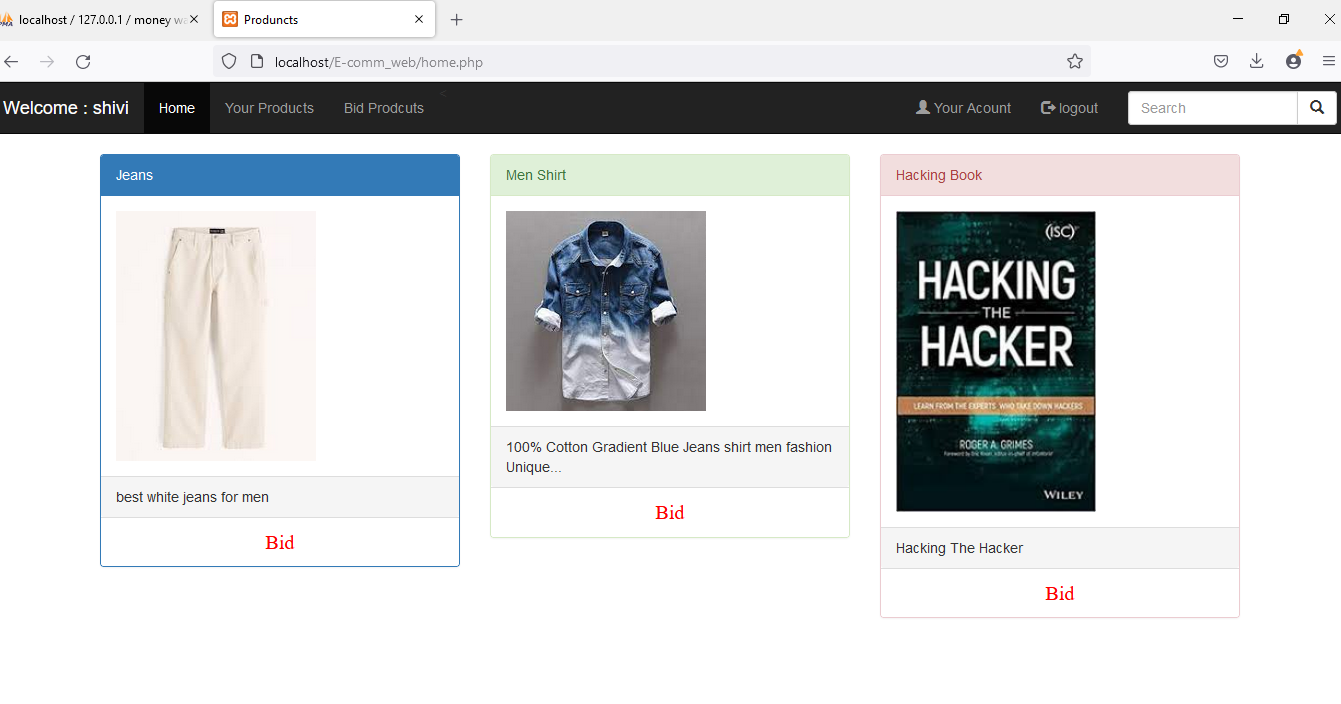Click Bid under Men Shirt card
The width and height of the screenshot is (1341, 704).
(670, 512)
